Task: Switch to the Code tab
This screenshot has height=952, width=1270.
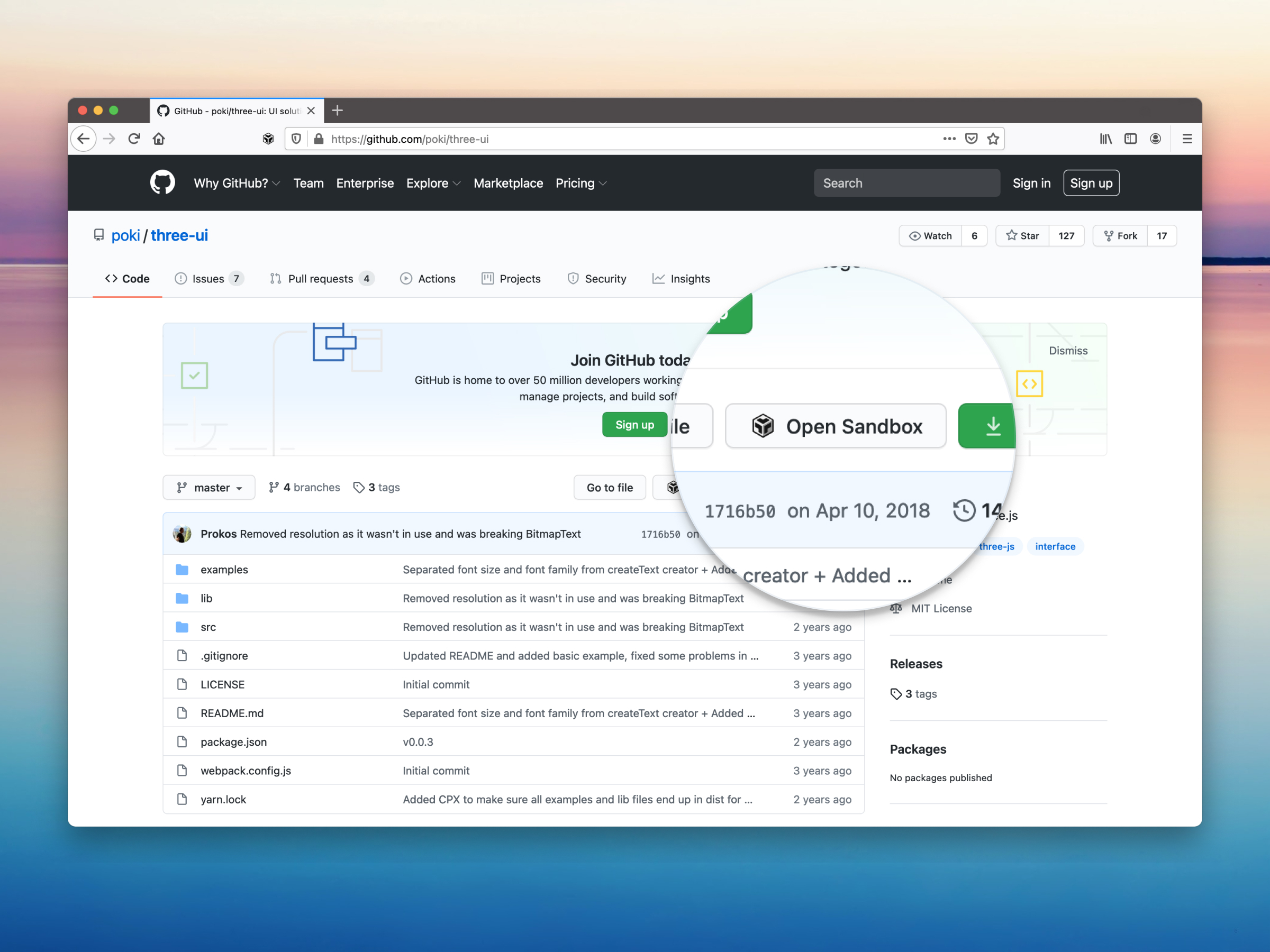Action: pyautogui.click(x=128, y=279)
